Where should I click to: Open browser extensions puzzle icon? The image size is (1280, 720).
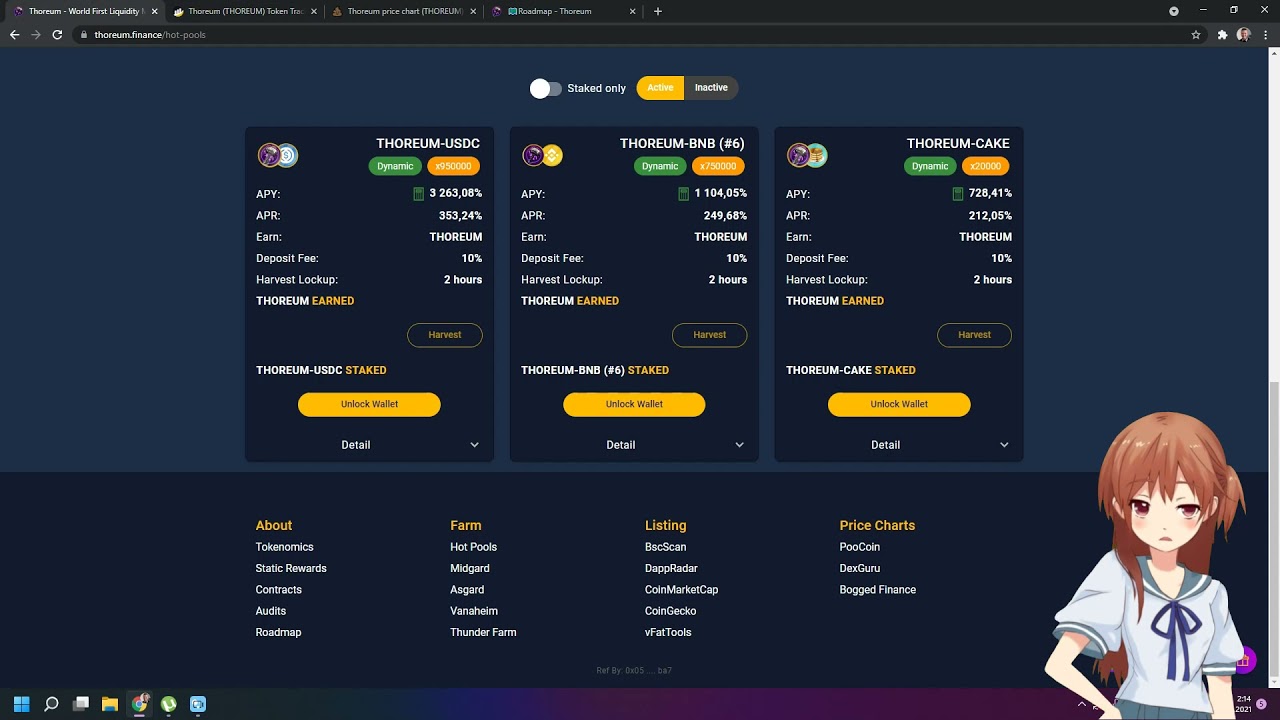coord(1222,34)
